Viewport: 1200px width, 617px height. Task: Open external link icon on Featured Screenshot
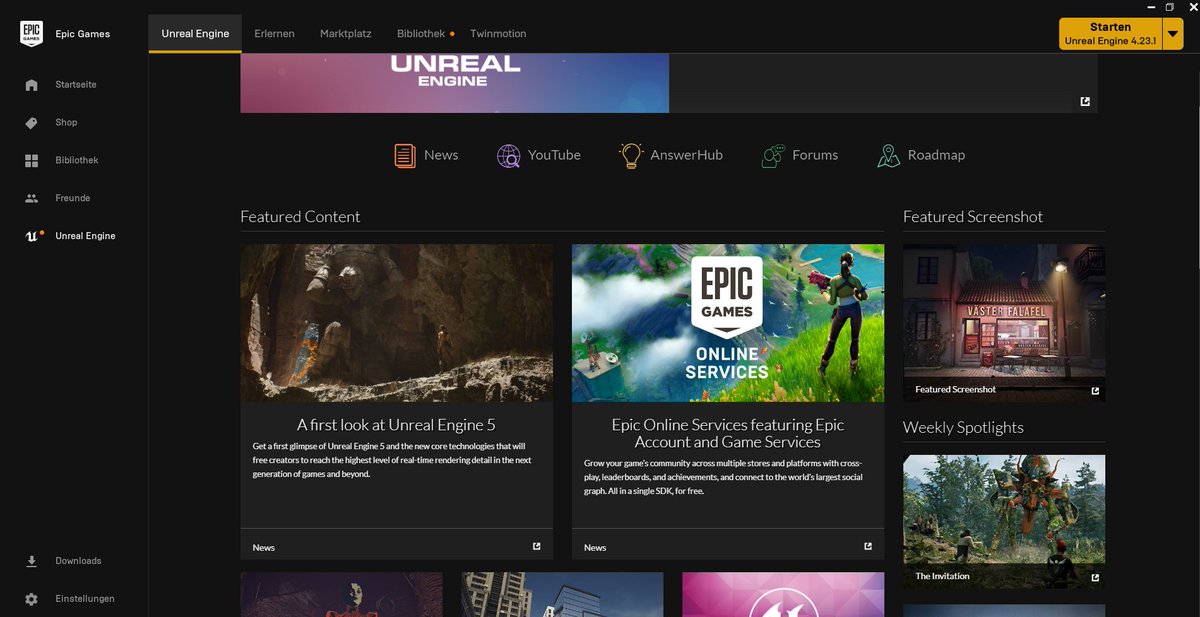[x=1095, y=391]
